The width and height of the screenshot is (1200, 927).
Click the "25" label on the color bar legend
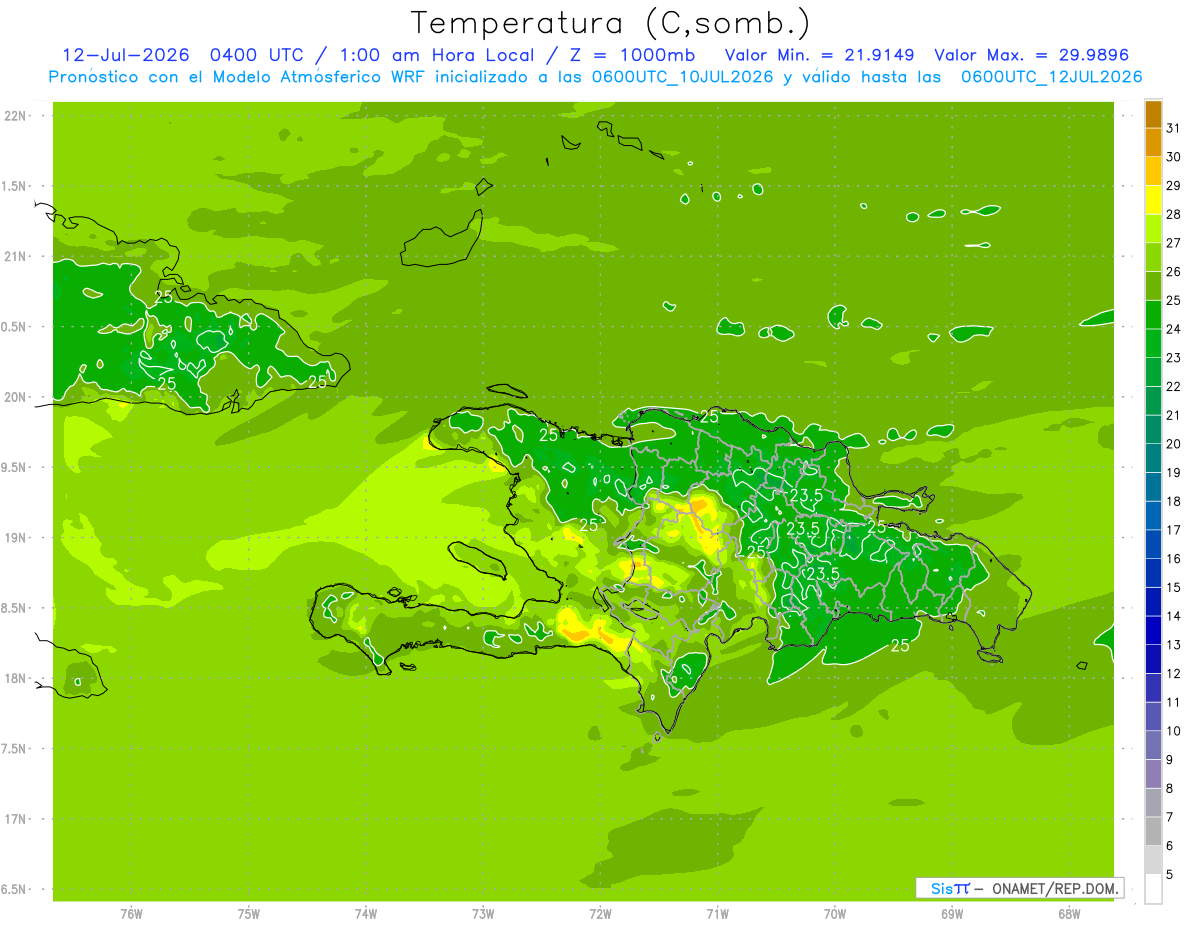(1174, 300)
